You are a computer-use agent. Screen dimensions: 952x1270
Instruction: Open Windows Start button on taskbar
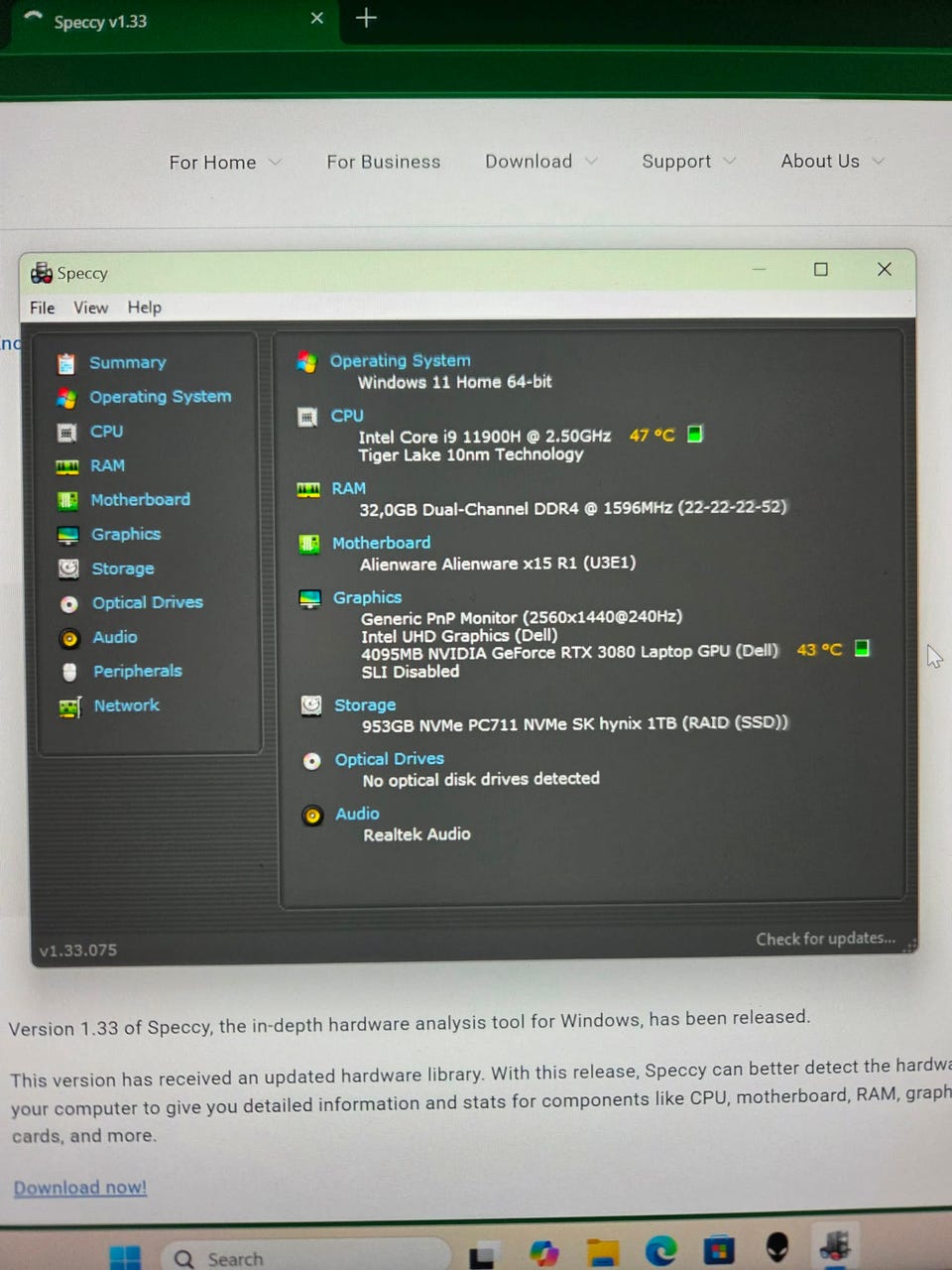pos(125,1257)
